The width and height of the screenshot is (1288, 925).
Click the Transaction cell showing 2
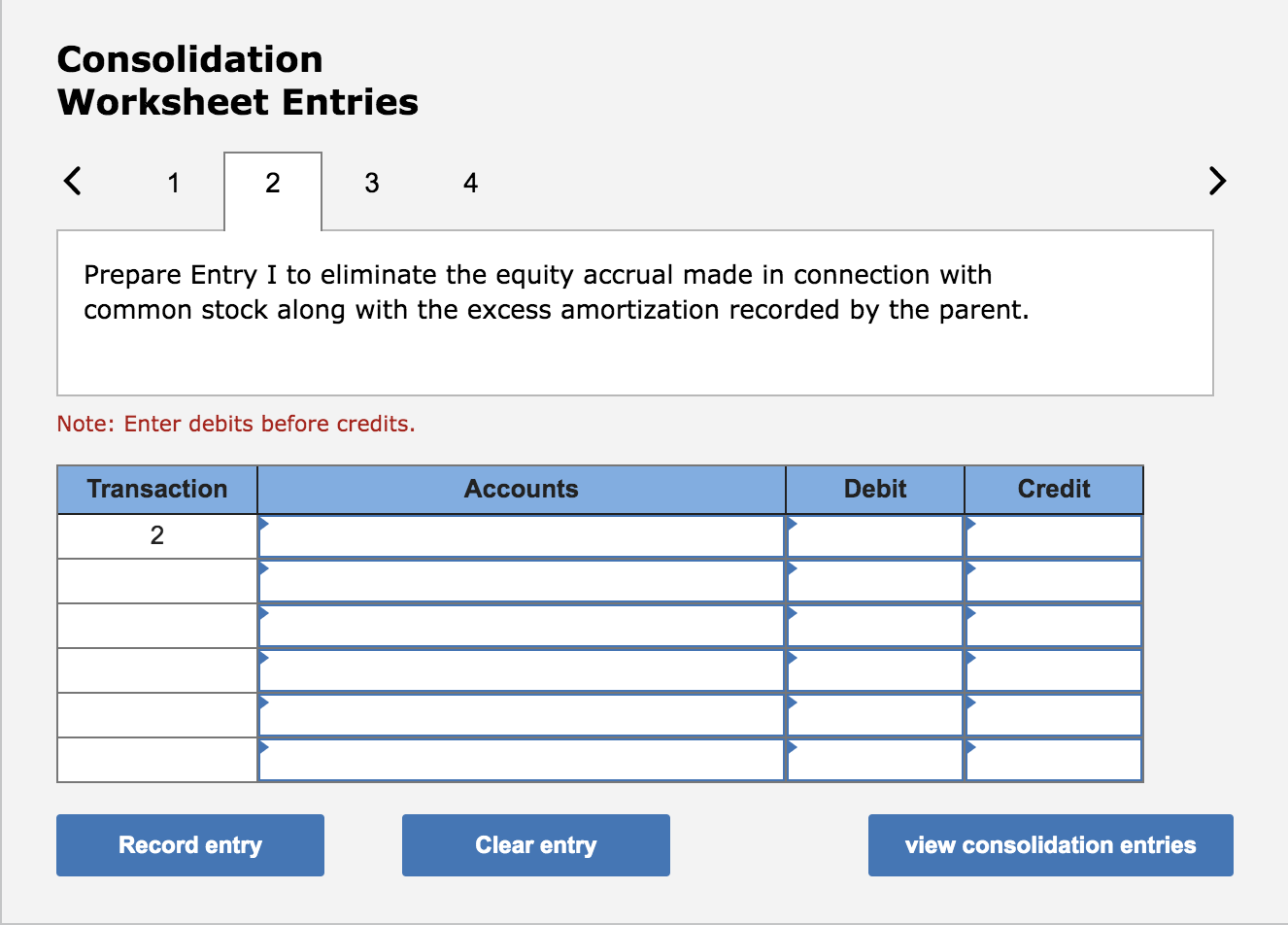tap(156, 535)
